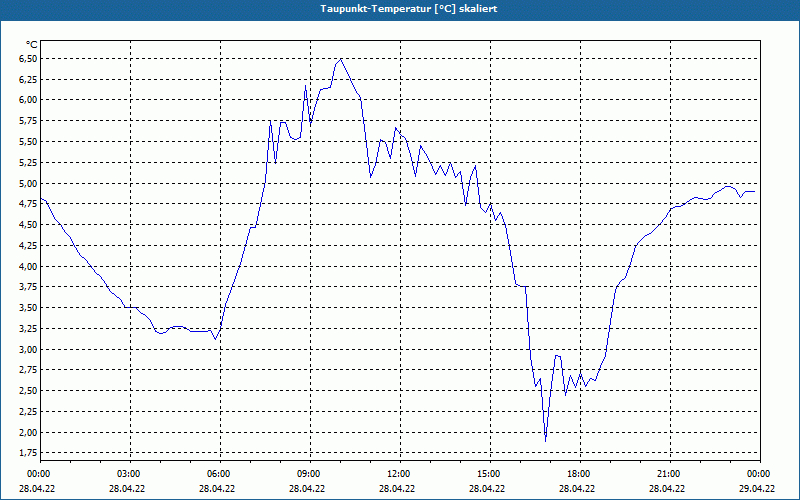Click the curve's lowest dip below 2,00
The image size is (800, 500).
pyautogui.click(x=545, y=441)
